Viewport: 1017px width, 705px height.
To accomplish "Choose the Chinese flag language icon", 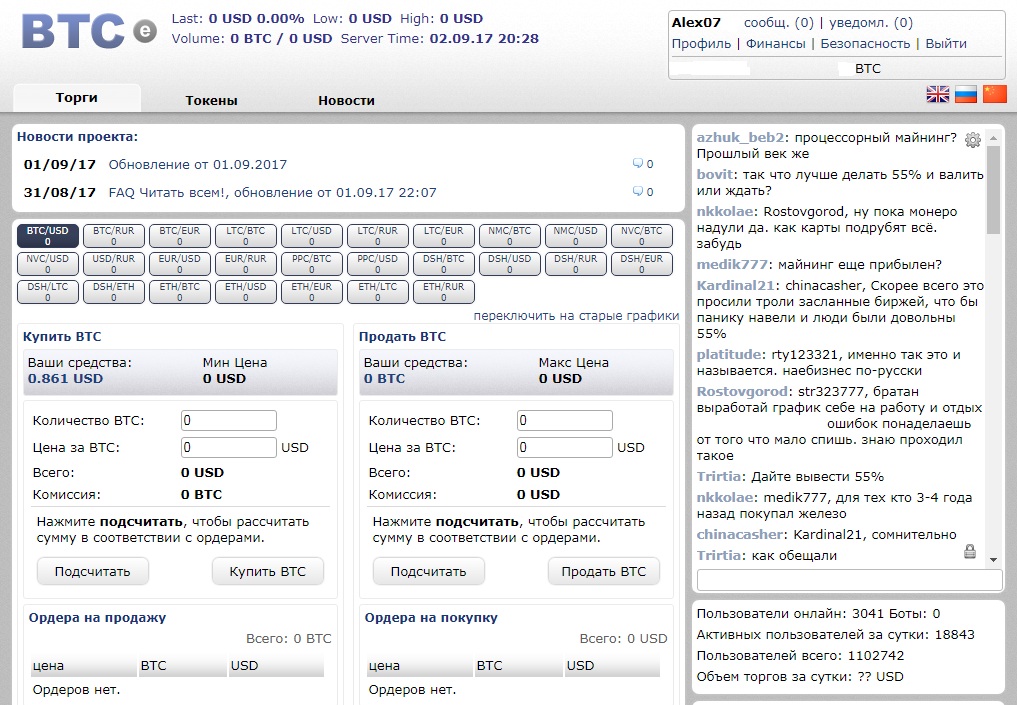I will pos(995,94).
